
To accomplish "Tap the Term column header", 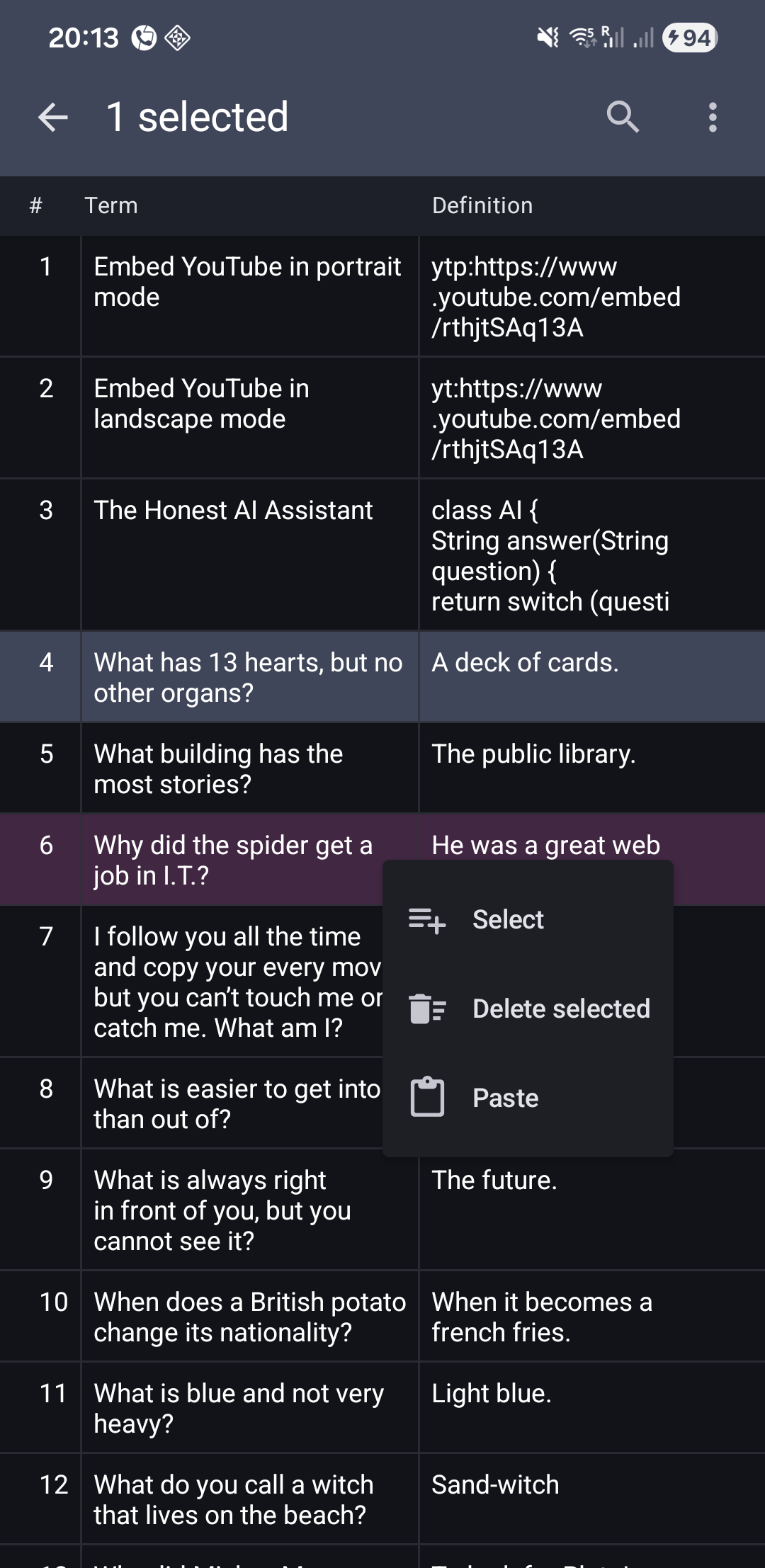I will coord(111,205).
